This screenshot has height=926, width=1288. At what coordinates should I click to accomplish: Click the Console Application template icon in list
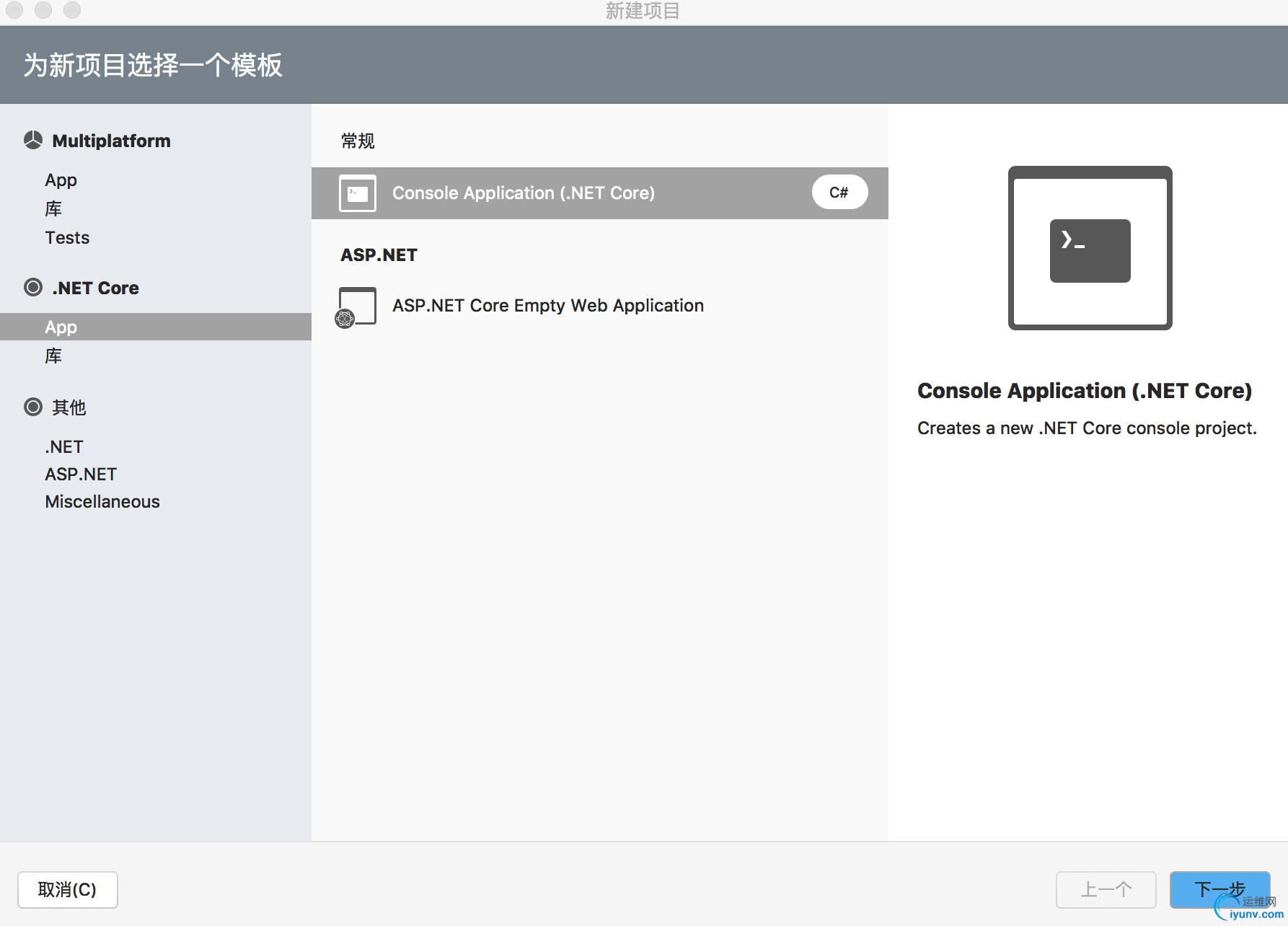[x=358, y=193]
